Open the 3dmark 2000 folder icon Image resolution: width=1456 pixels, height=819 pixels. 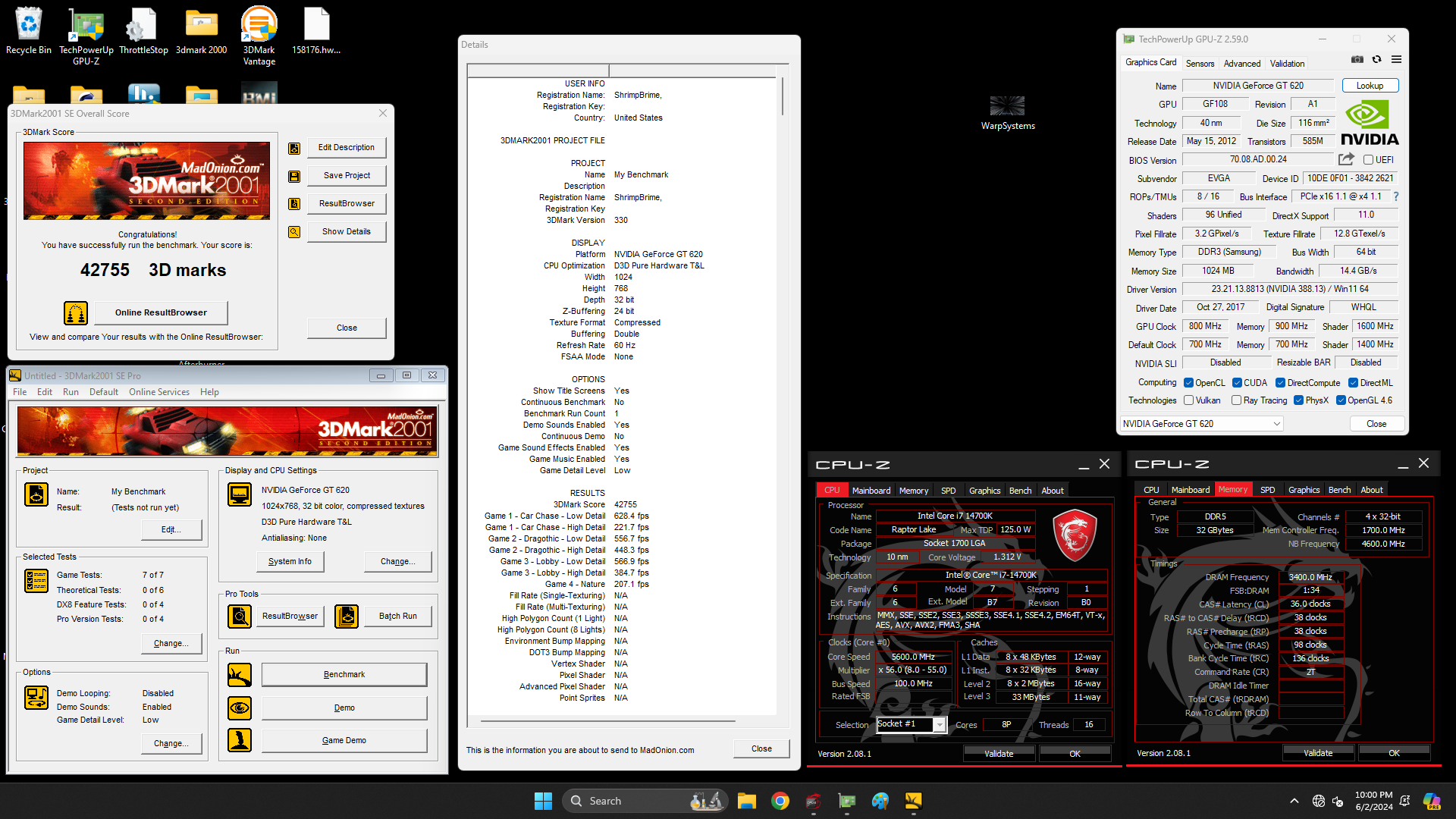[x=201, y=32]
